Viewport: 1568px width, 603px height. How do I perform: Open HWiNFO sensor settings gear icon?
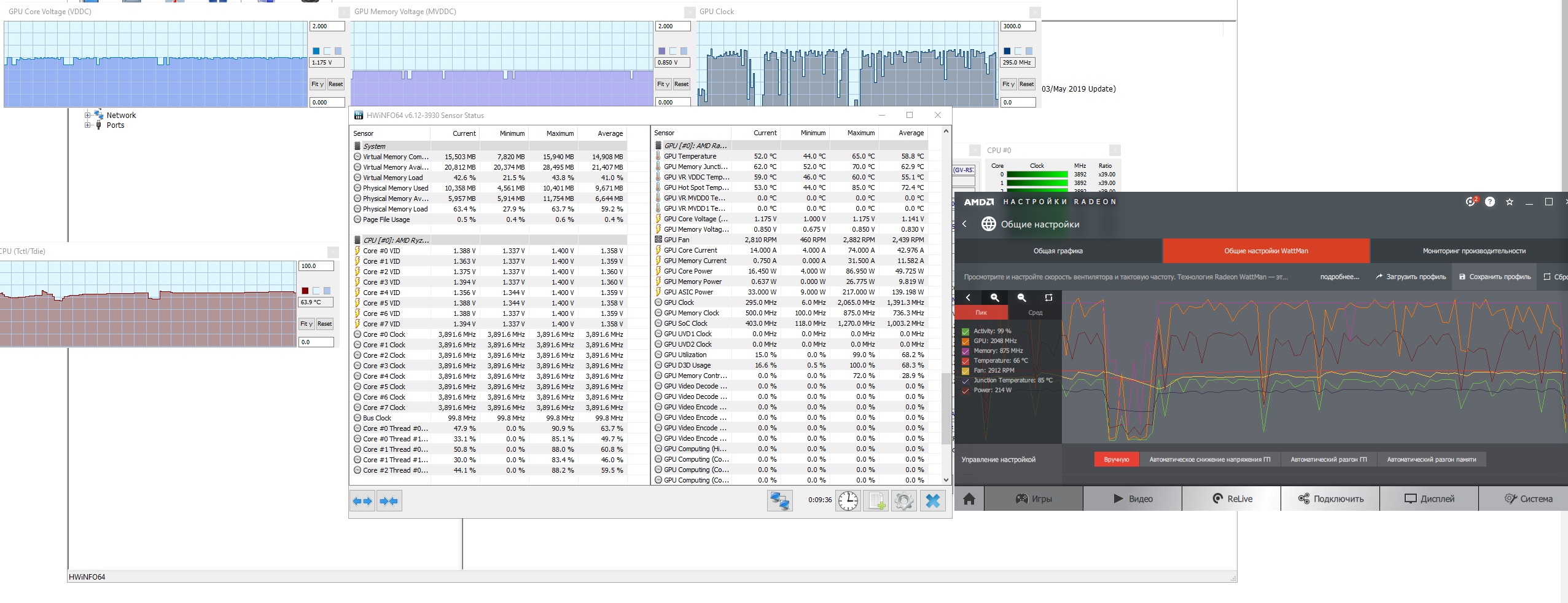tap(904, 501)
